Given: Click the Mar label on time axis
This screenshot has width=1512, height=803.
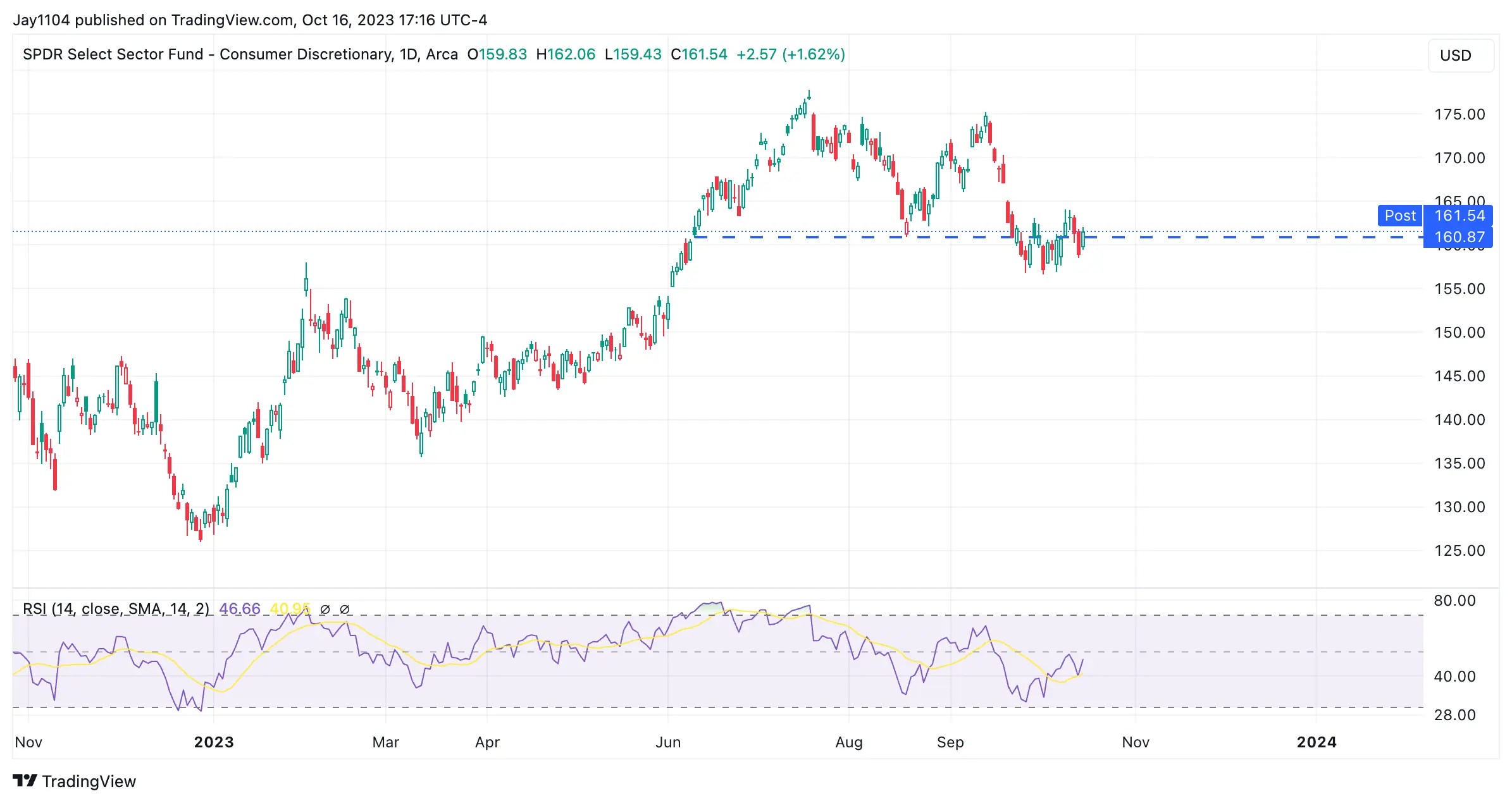Looking at the screenshot, I should coord(386,742).
